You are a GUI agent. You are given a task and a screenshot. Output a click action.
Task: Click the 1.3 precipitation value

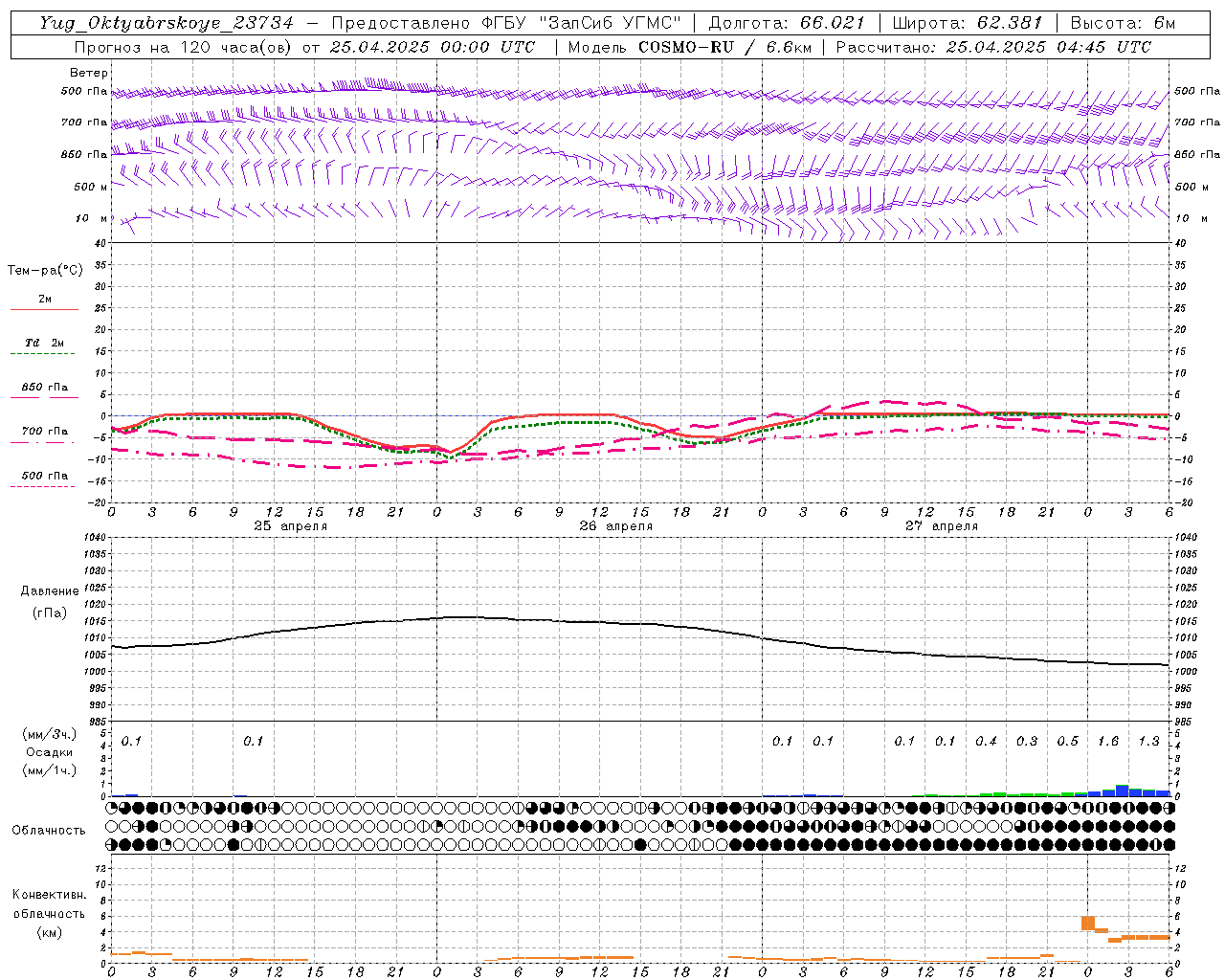pyautogui.click(x=1148, y=742)
